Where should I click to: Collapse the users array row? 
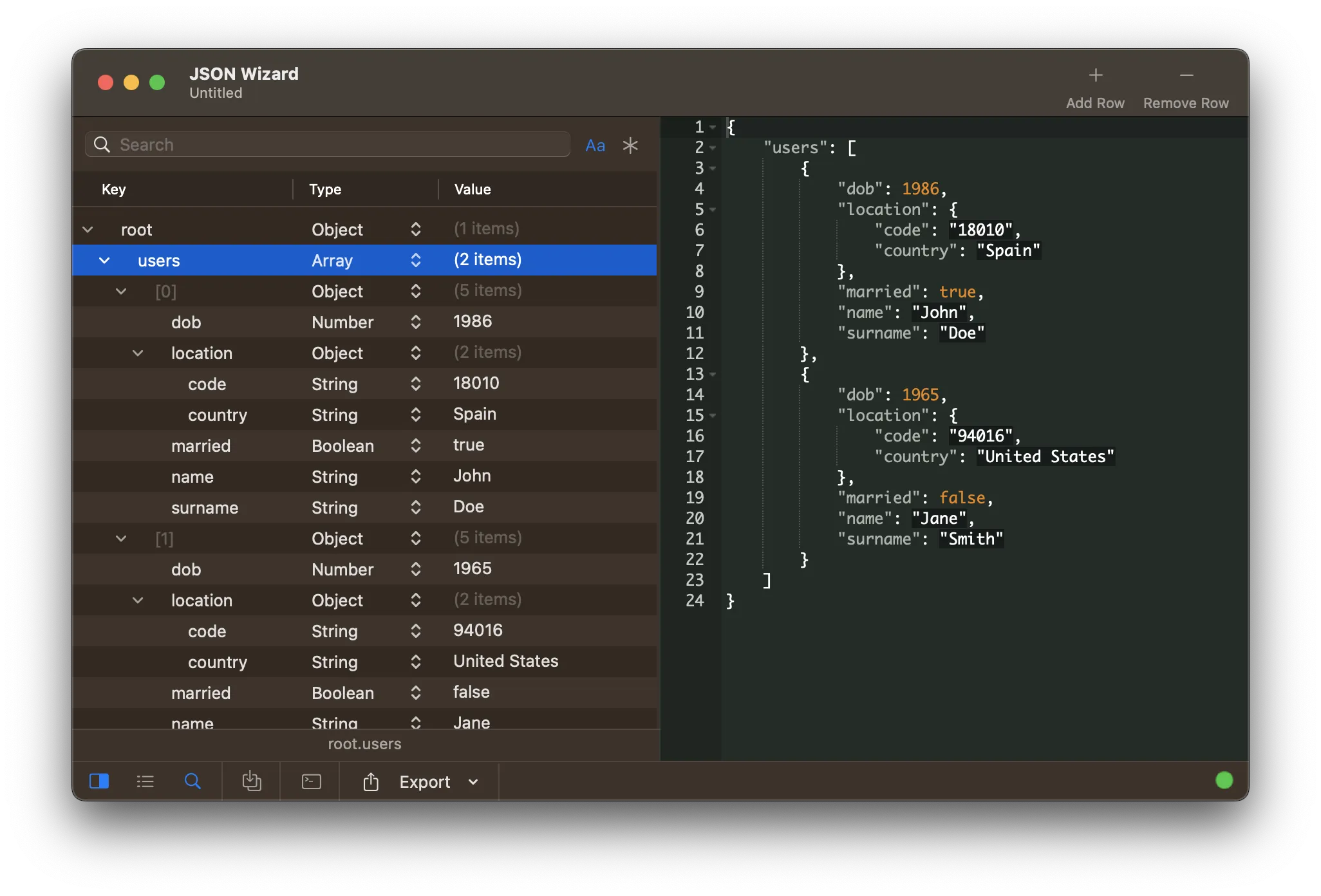click(x=104, y=261)
